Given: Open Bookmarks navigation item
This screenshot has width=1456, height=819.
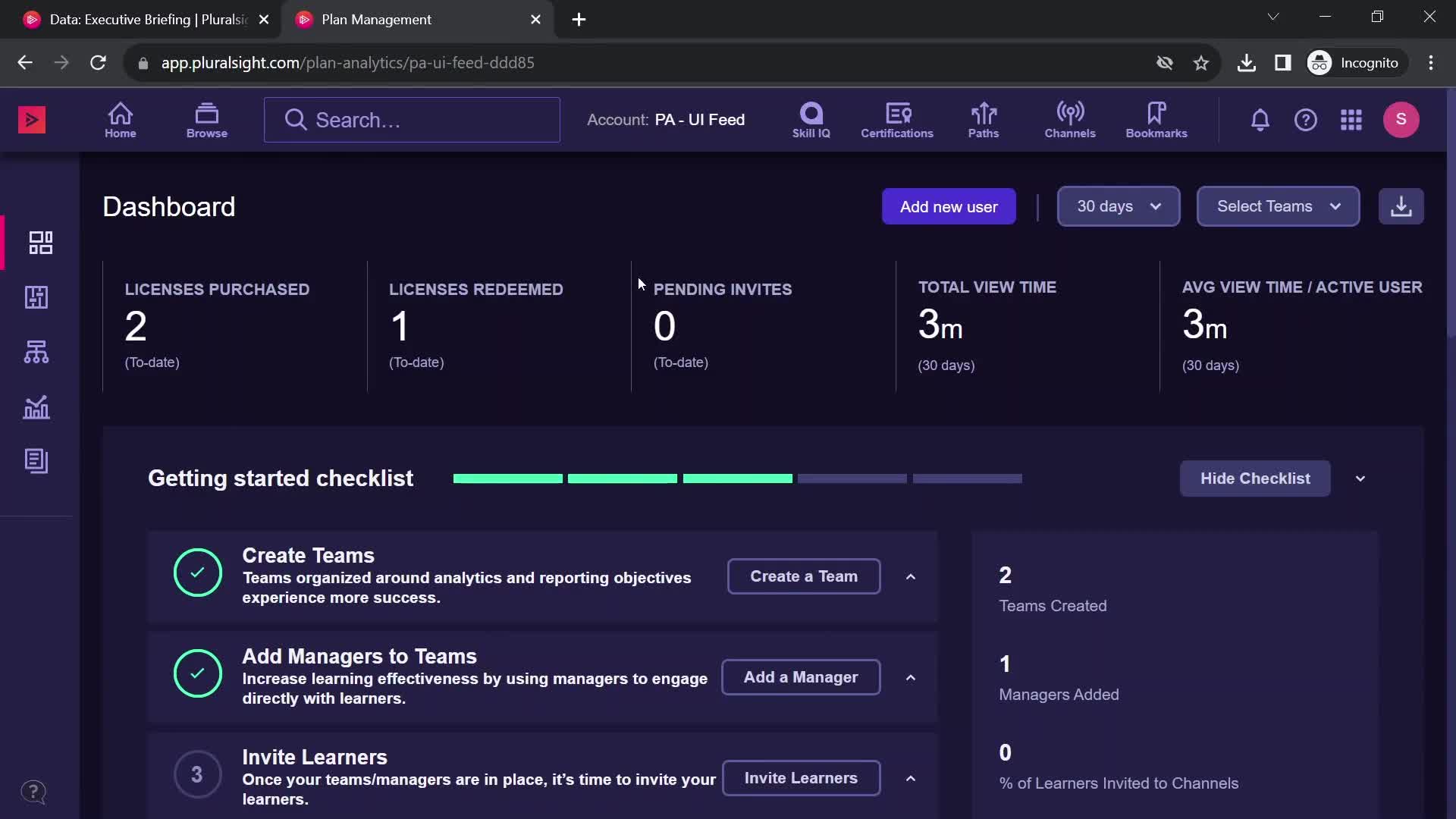Looking at the screenshot, I should pyautogui.click(x=1156, y=120).
